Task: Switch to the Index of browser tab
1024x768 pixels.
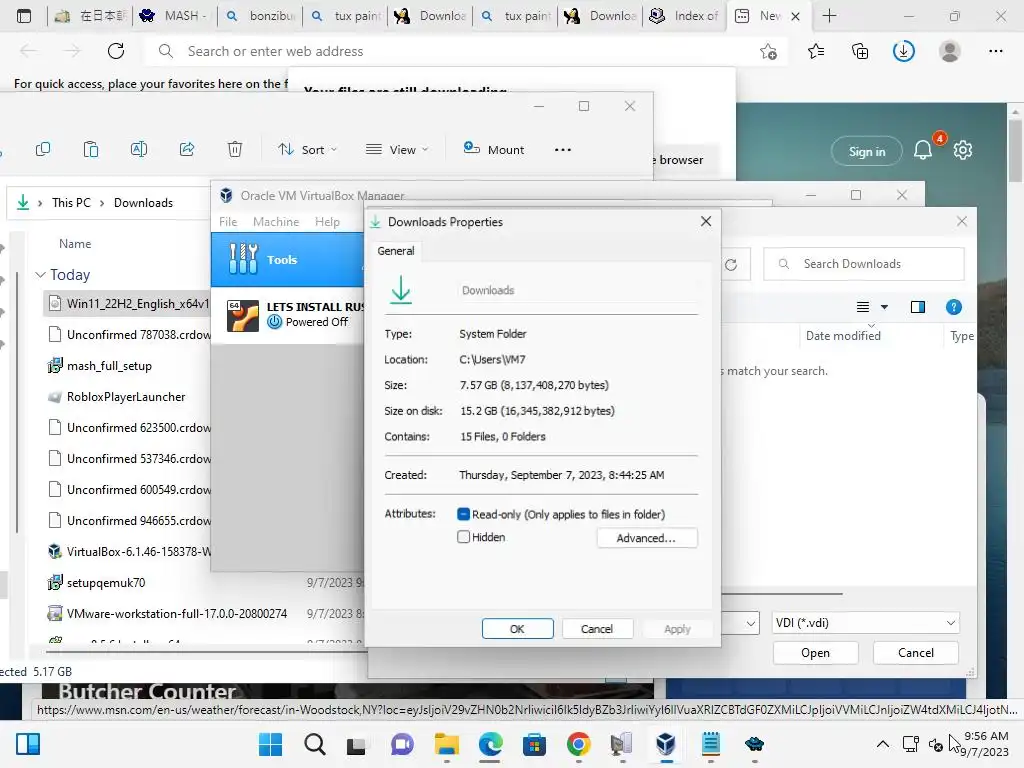Action: [685, 16]
